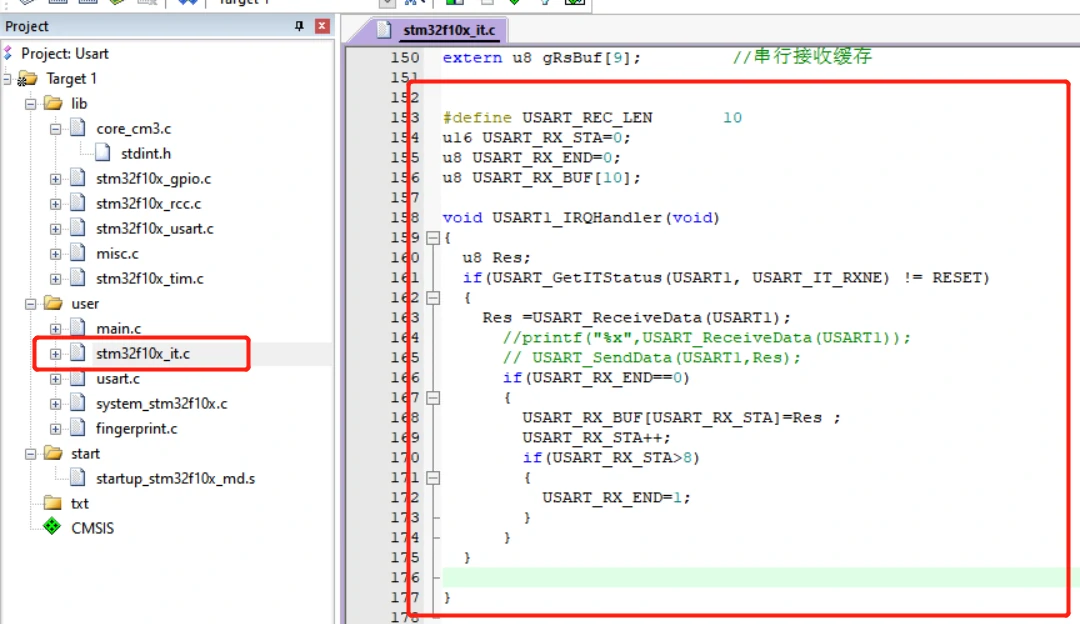Open usart.c in the tree
The image size is (1080, 624).
click(118, 378)
